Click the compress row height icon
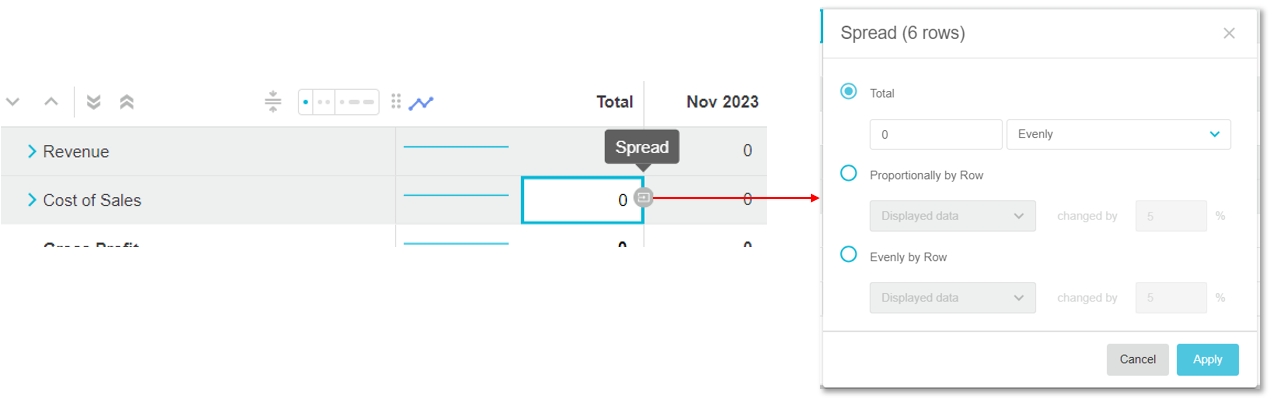The width and height of the screenshot is (1279, 403). point(273,102)
